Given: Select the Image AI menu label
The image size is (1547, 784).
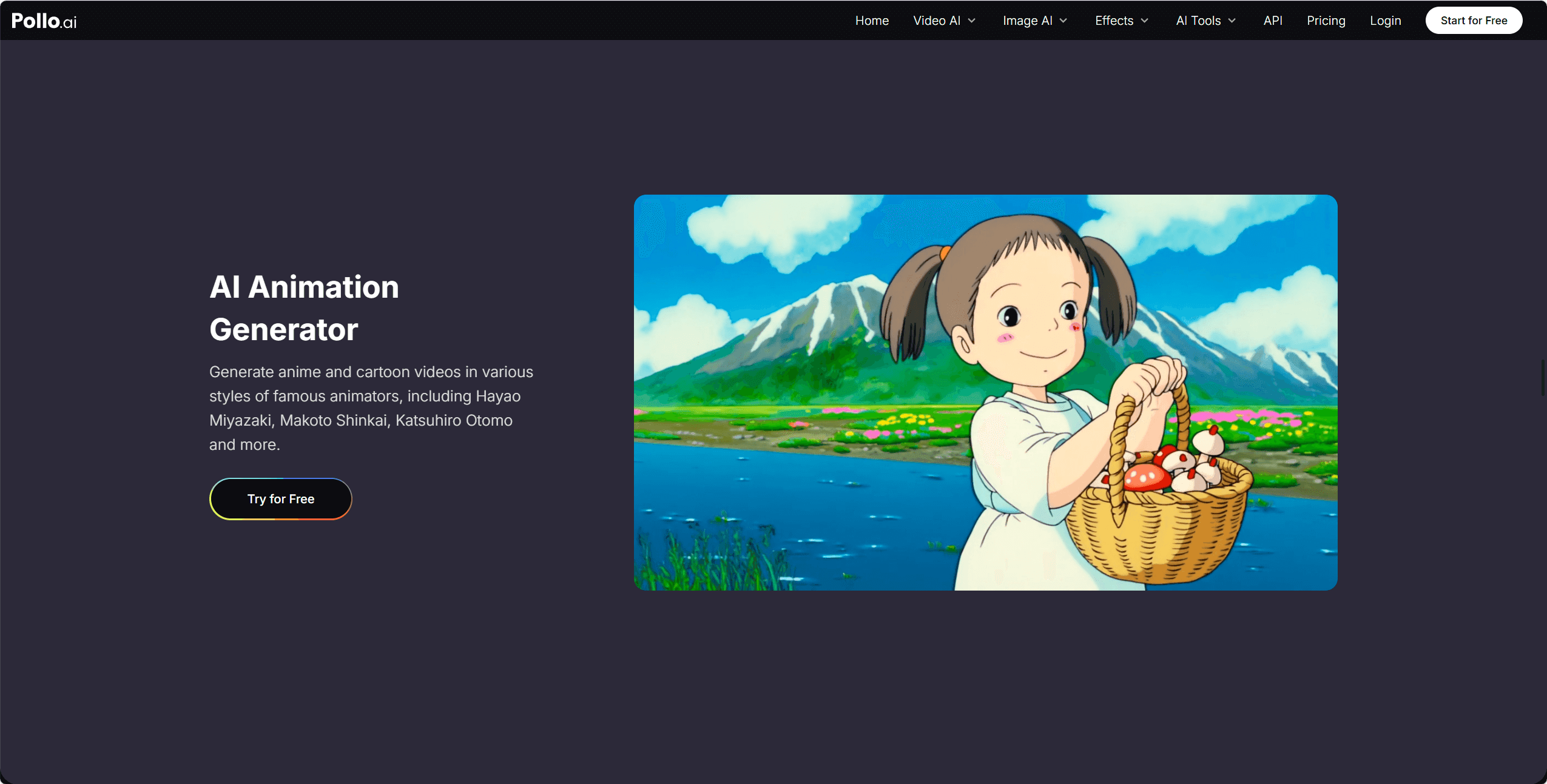Looking at the screenshot, I should click(x=1028, y=21).
